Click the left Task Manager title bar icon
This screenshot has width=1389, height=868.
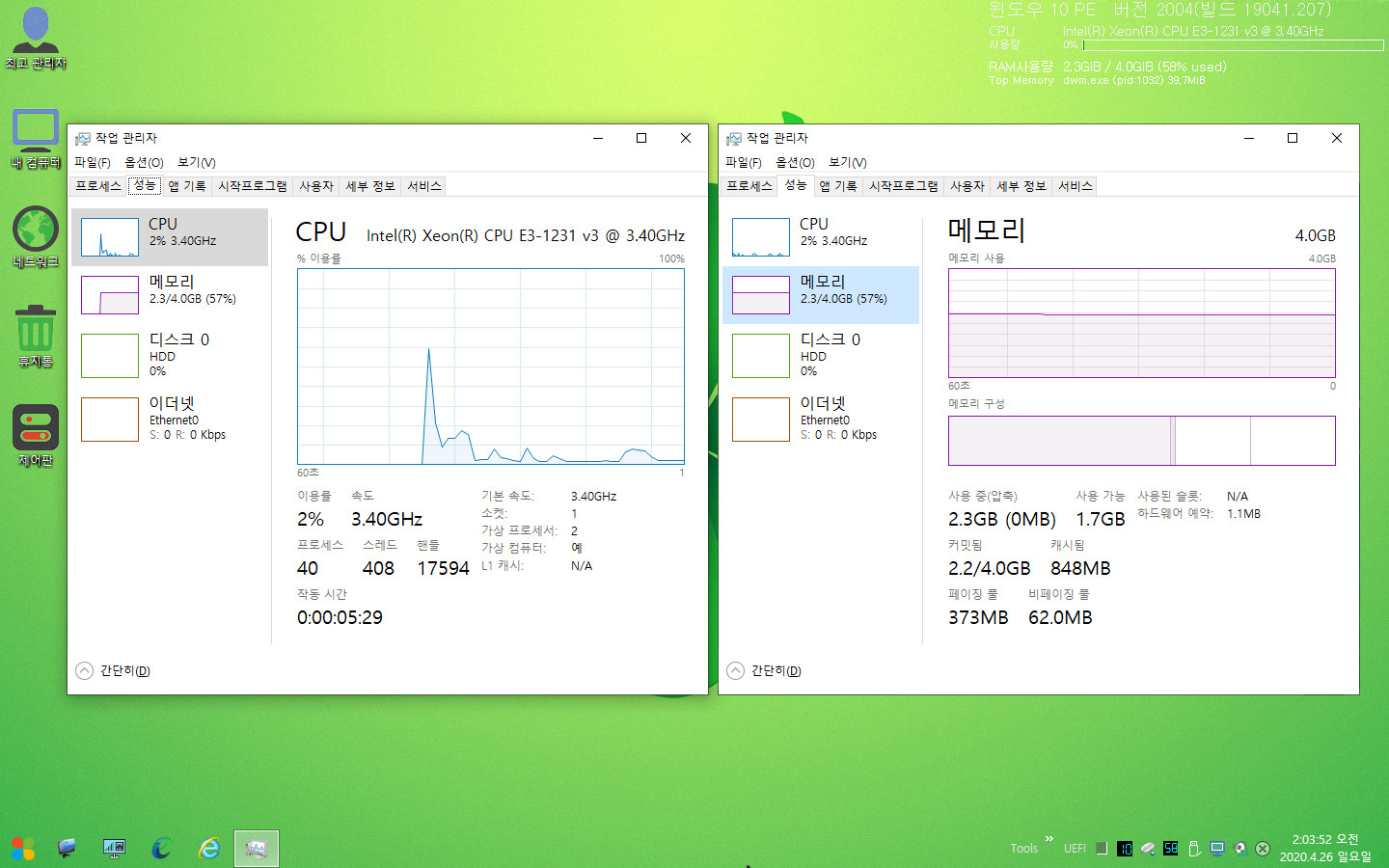pos(83,139)
